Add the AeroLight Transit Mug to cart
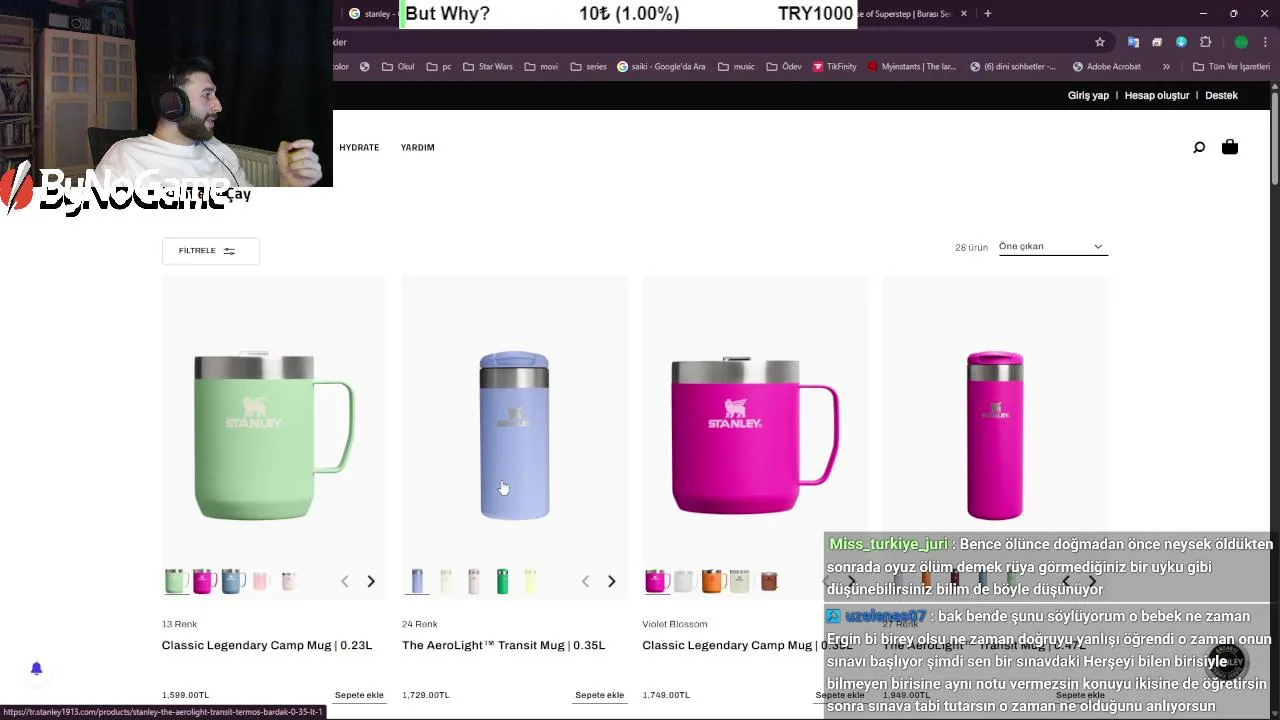Viewport: 1280px width, 720px height. coord(599,695)
